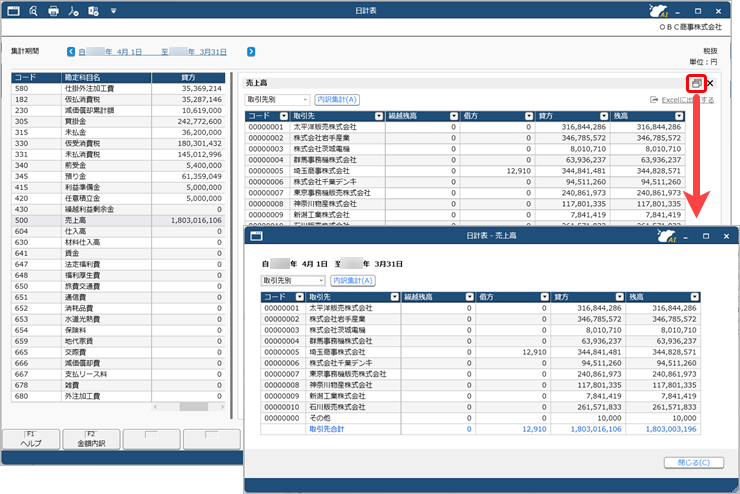Open the コード column filter in main panel table
The width and height of the screenshot is (740, 494).
[x=284, y=116]
